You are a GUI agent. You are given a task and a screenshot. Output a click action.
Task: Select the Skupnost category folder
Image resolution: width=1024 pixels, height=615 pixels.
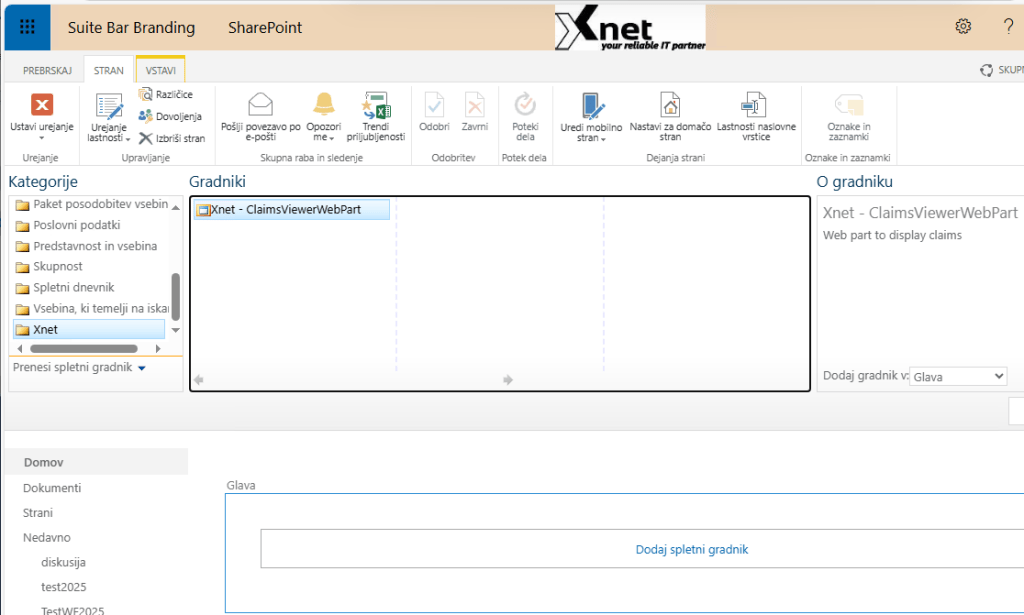(57, 267)
